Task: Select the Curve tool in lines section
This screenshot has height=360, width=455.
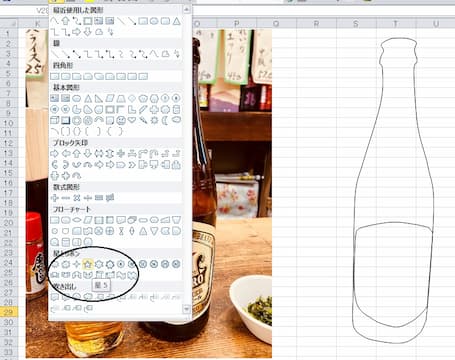Action: [154, 54]
